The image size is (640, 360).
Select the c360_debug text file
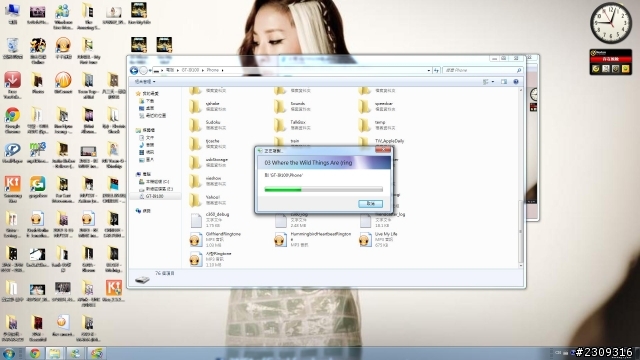[x=210, y=220]
